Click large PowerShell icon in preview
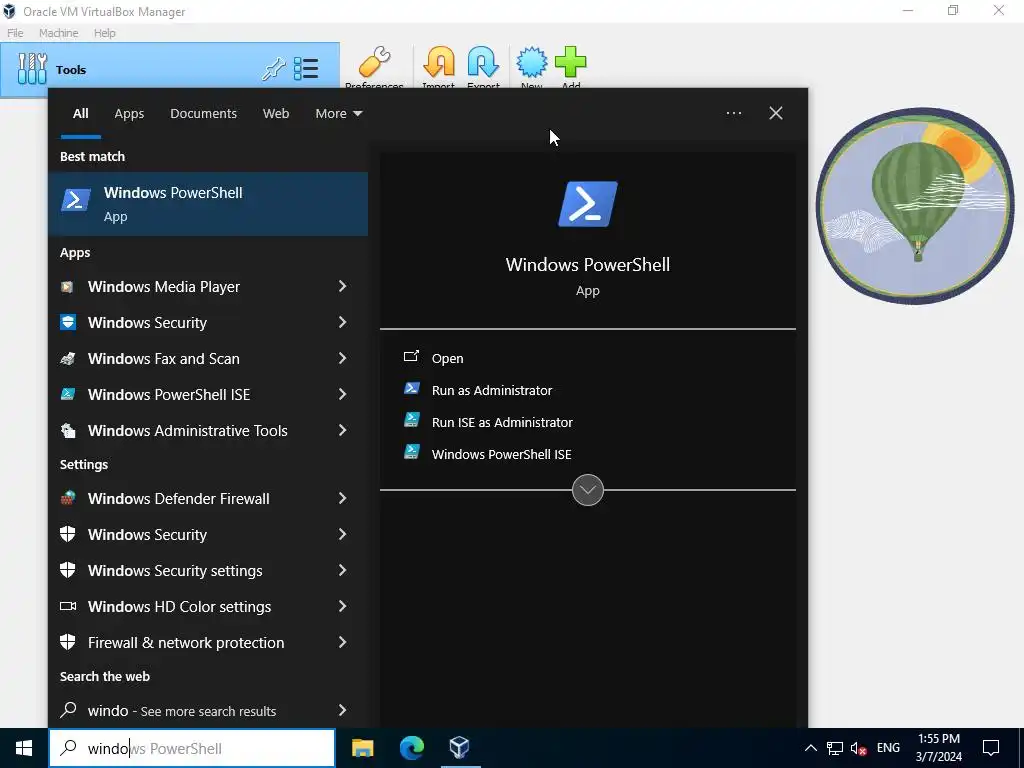Image resolution: width=1024 pixels, height=768 pixels. [588, 204]
